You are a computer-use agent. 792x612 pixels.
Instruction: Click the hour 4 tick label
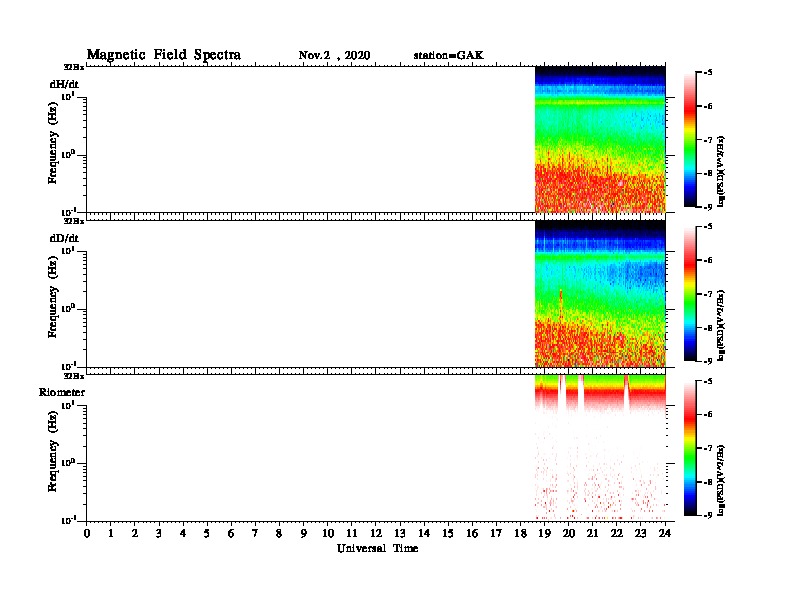point(183,534)
